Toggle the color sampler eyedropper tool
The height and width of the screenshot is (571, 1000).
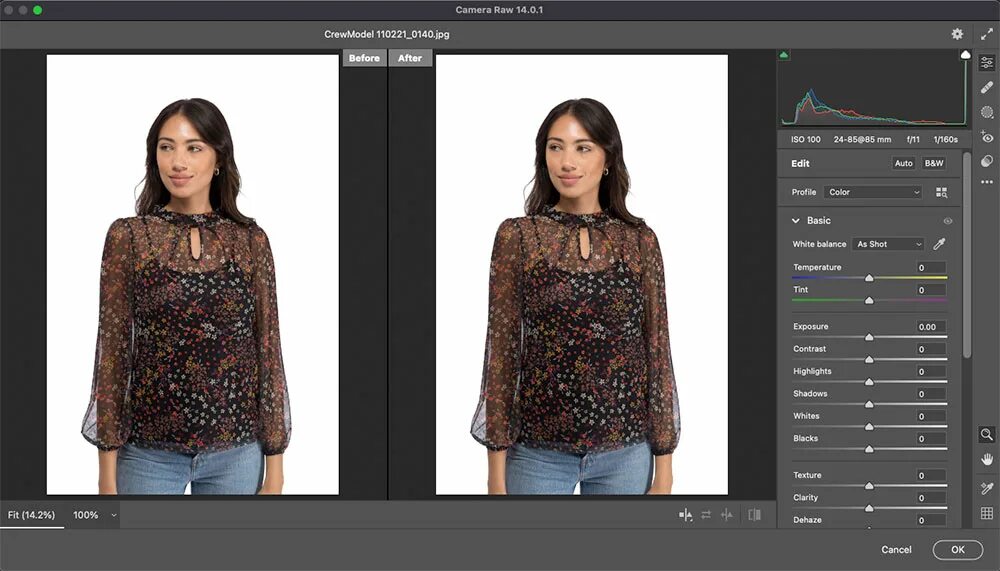pos(987,488)
